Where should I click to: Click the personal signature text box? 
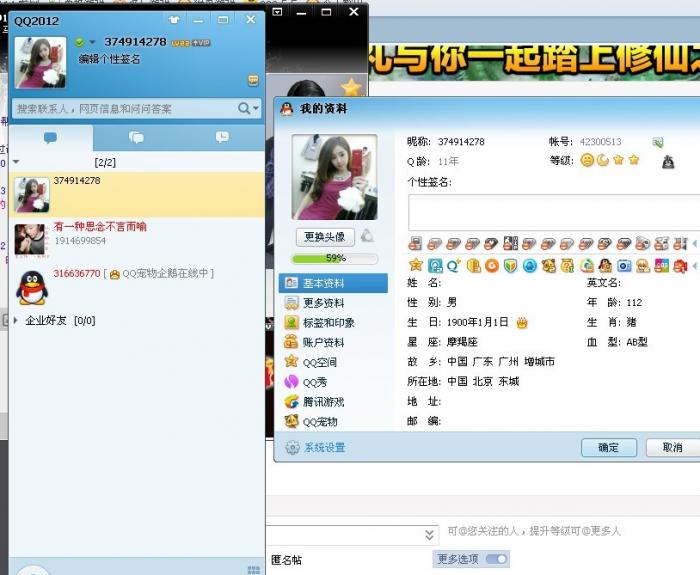point(554,212)
